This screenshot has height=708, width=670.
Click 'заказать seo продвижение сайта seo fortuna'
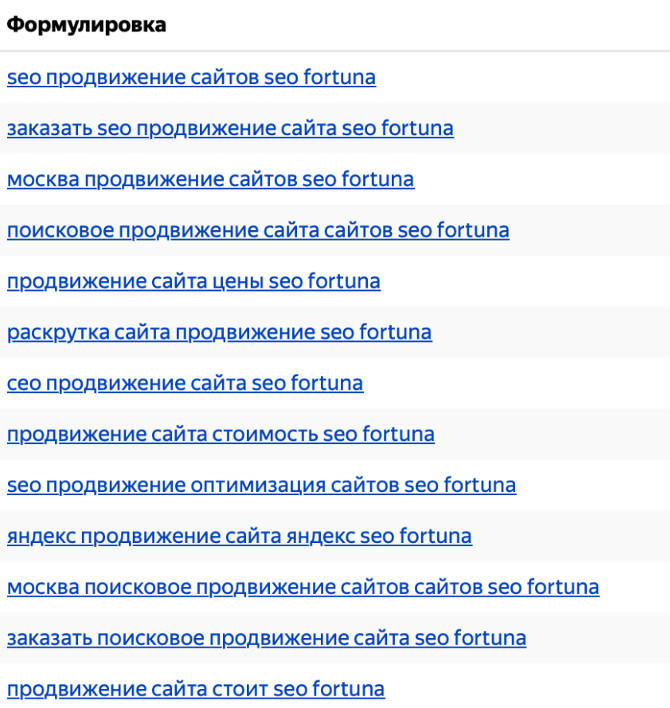(x=230, y=128)
